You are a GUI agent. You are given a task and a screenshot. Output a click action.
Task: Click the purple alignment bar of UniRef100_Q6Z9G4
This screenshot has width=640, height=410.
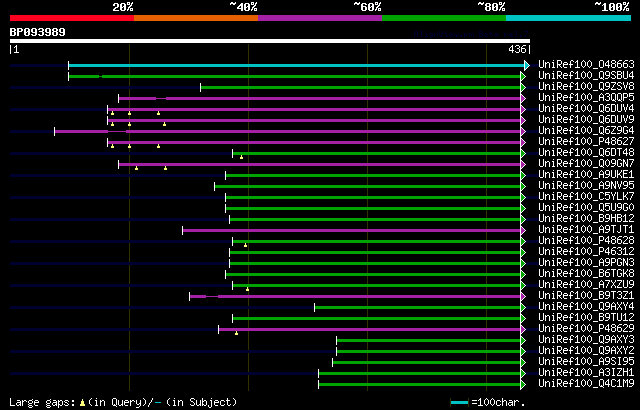tap(288, 131)
